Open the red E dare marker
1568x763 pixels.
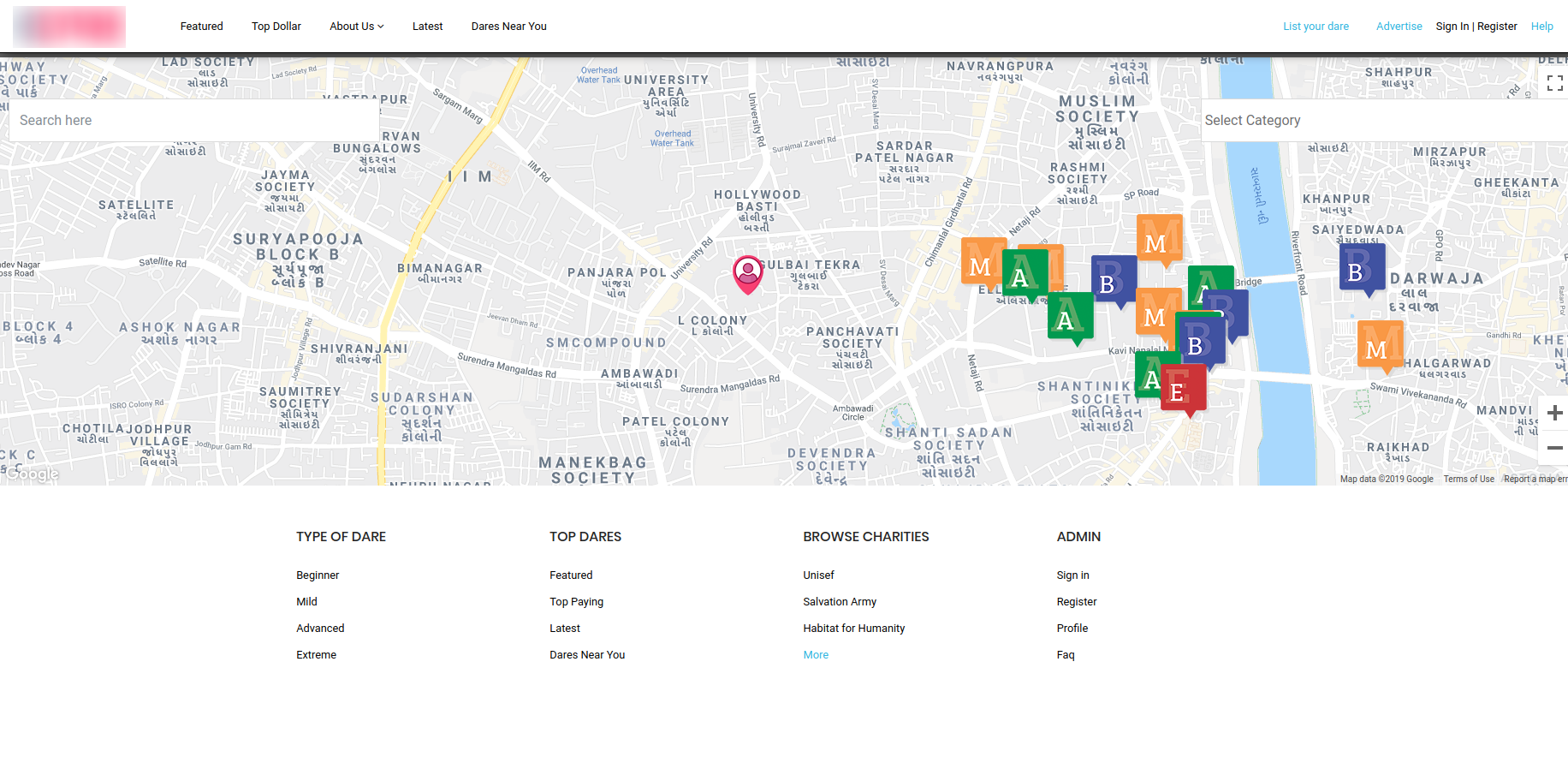[x=1184, y=389]
